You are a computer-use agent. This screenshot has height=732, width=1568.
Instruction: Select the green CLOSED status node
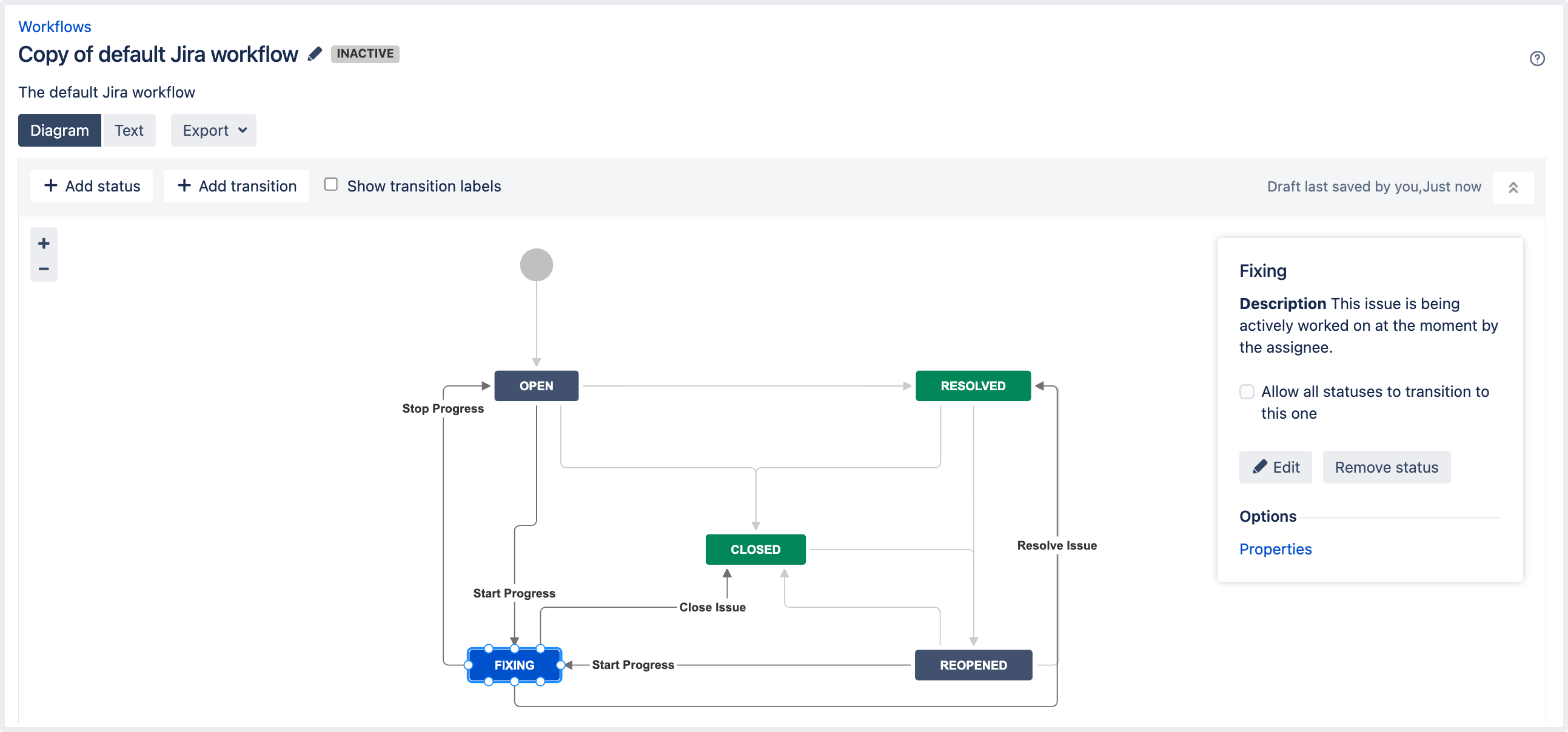[x=755, y=550]
